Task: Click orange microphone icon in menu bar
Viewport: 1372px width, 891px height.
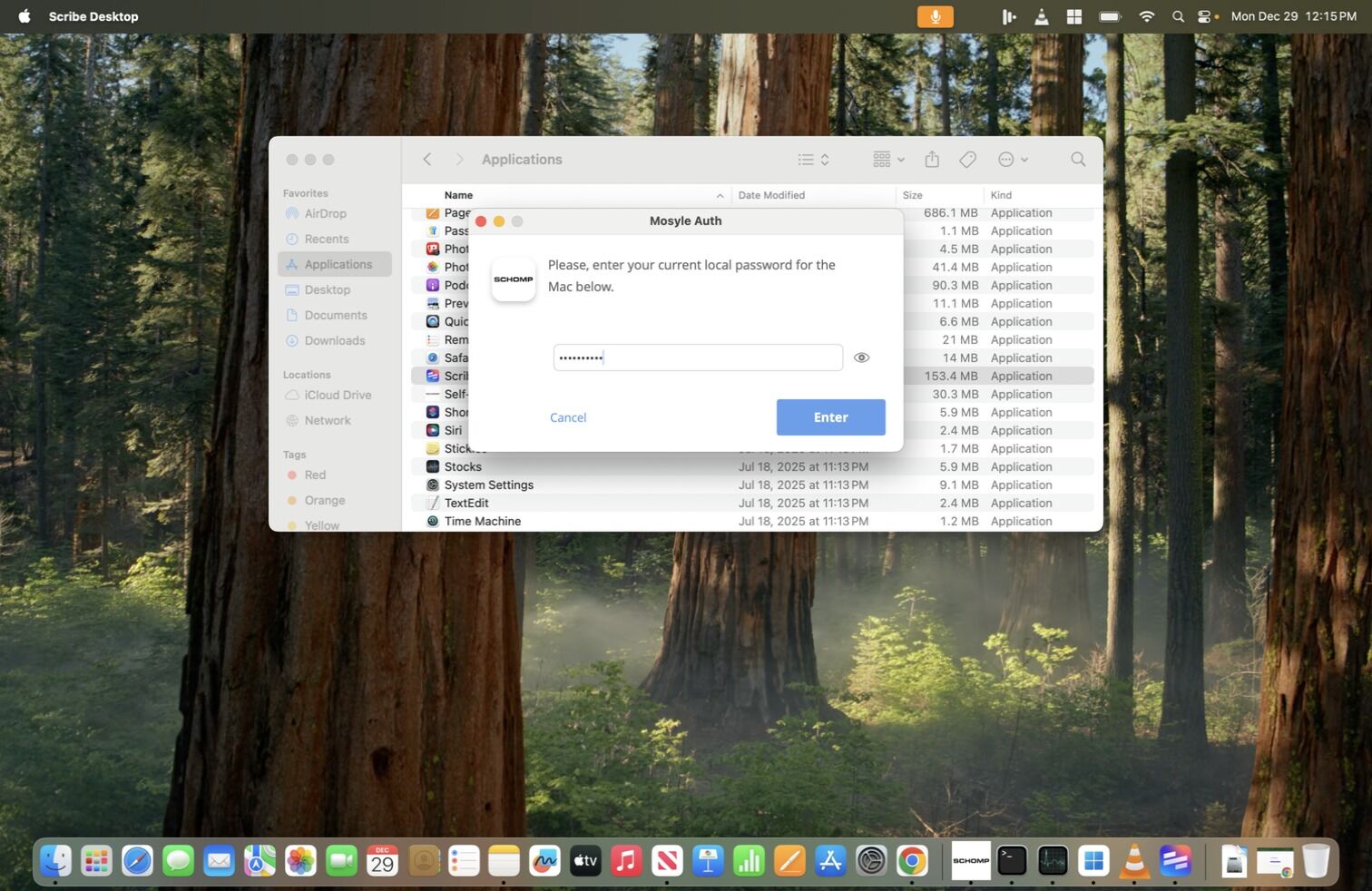Action: tap(935, 16)
